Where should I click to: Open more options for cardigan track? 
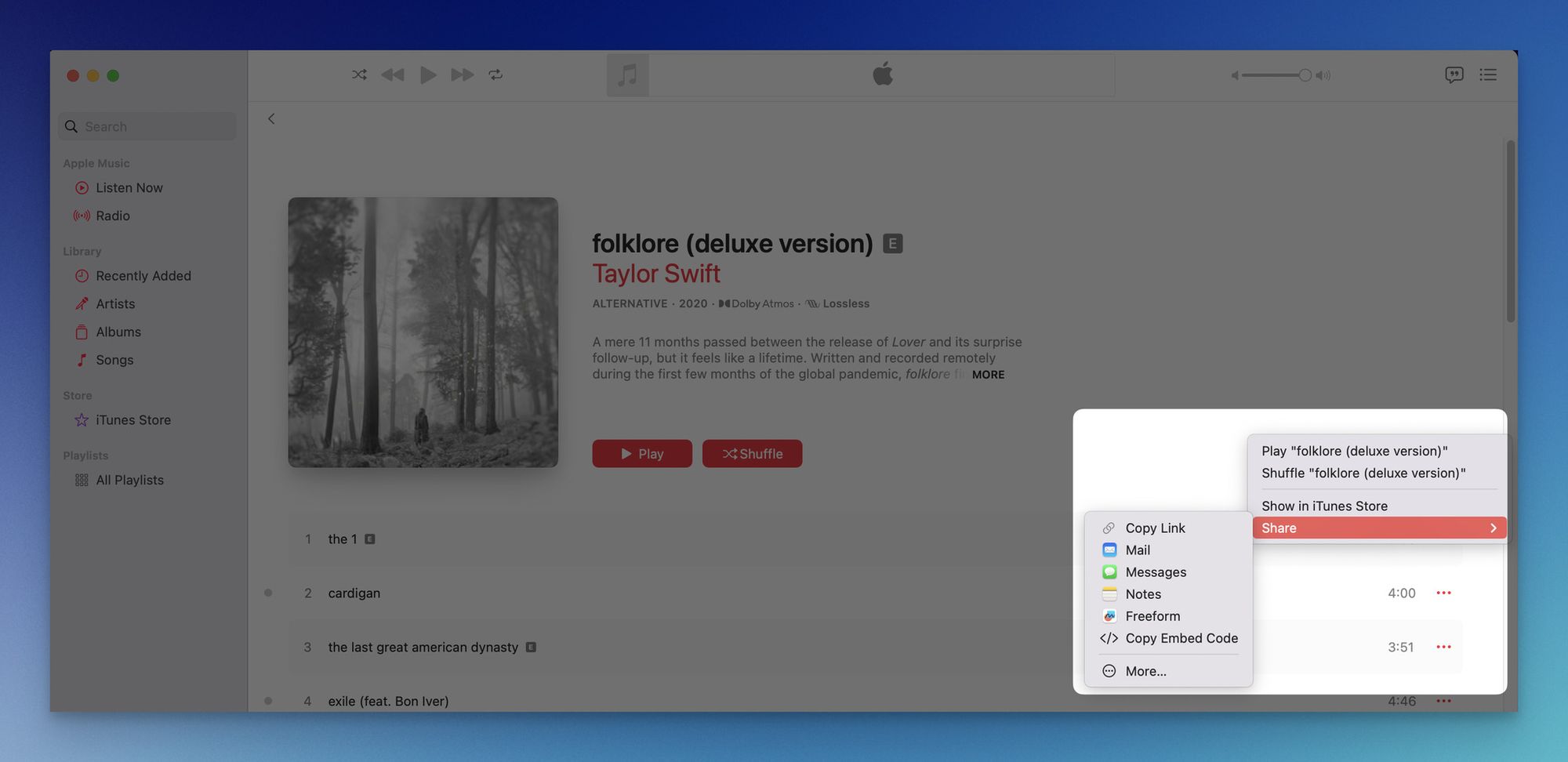(x=1443, y=593)
